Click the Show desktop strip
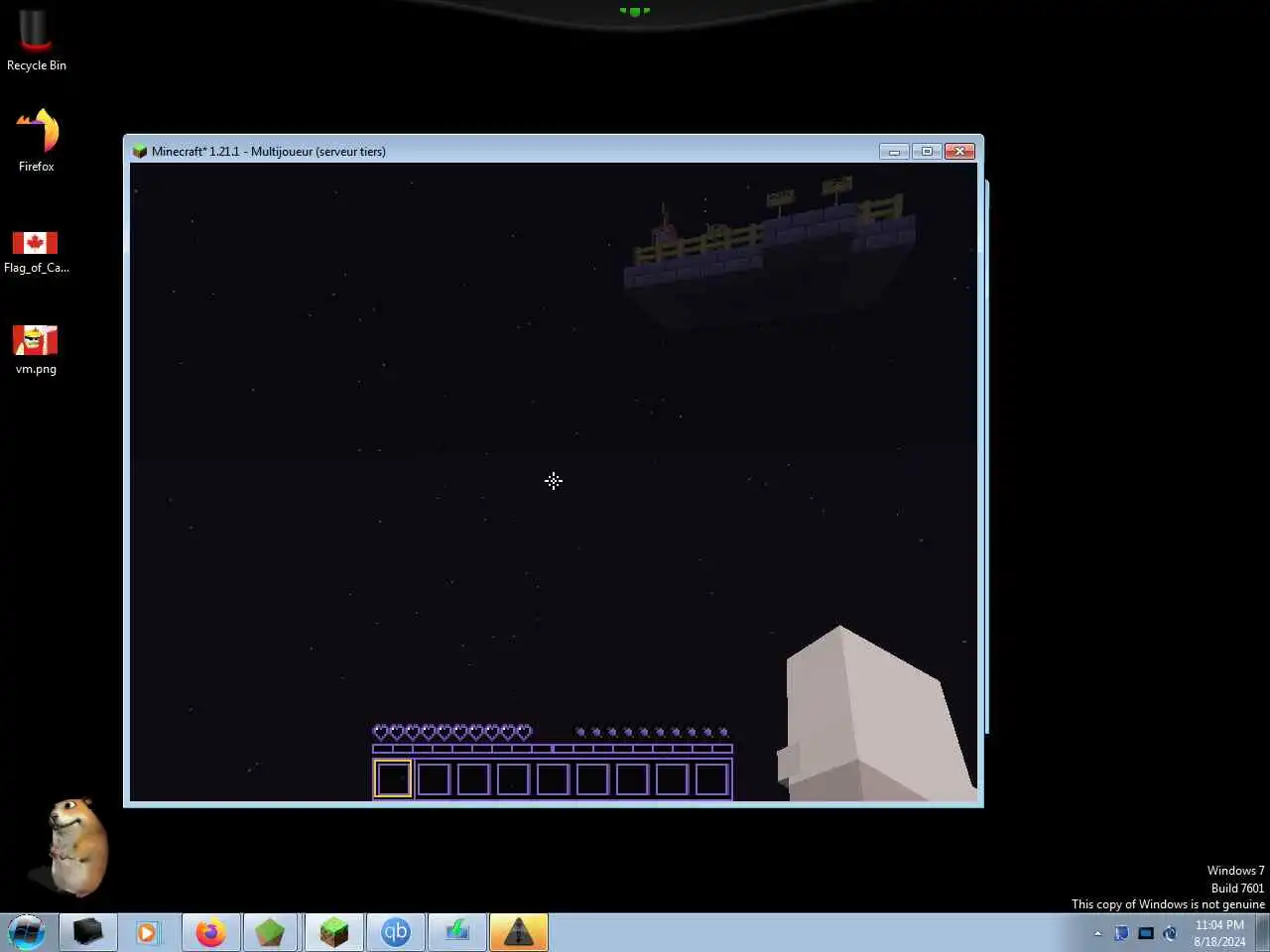The image size is (1270, 952). tap(1263, 932)
